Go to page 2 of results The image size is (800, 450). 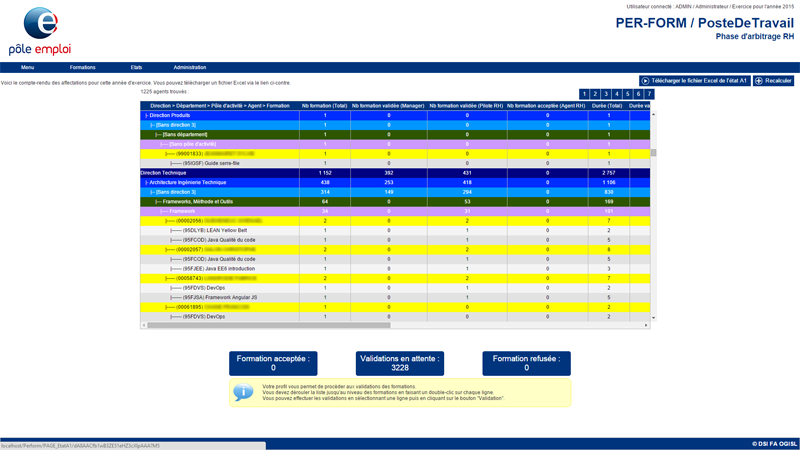click(595, 94)
